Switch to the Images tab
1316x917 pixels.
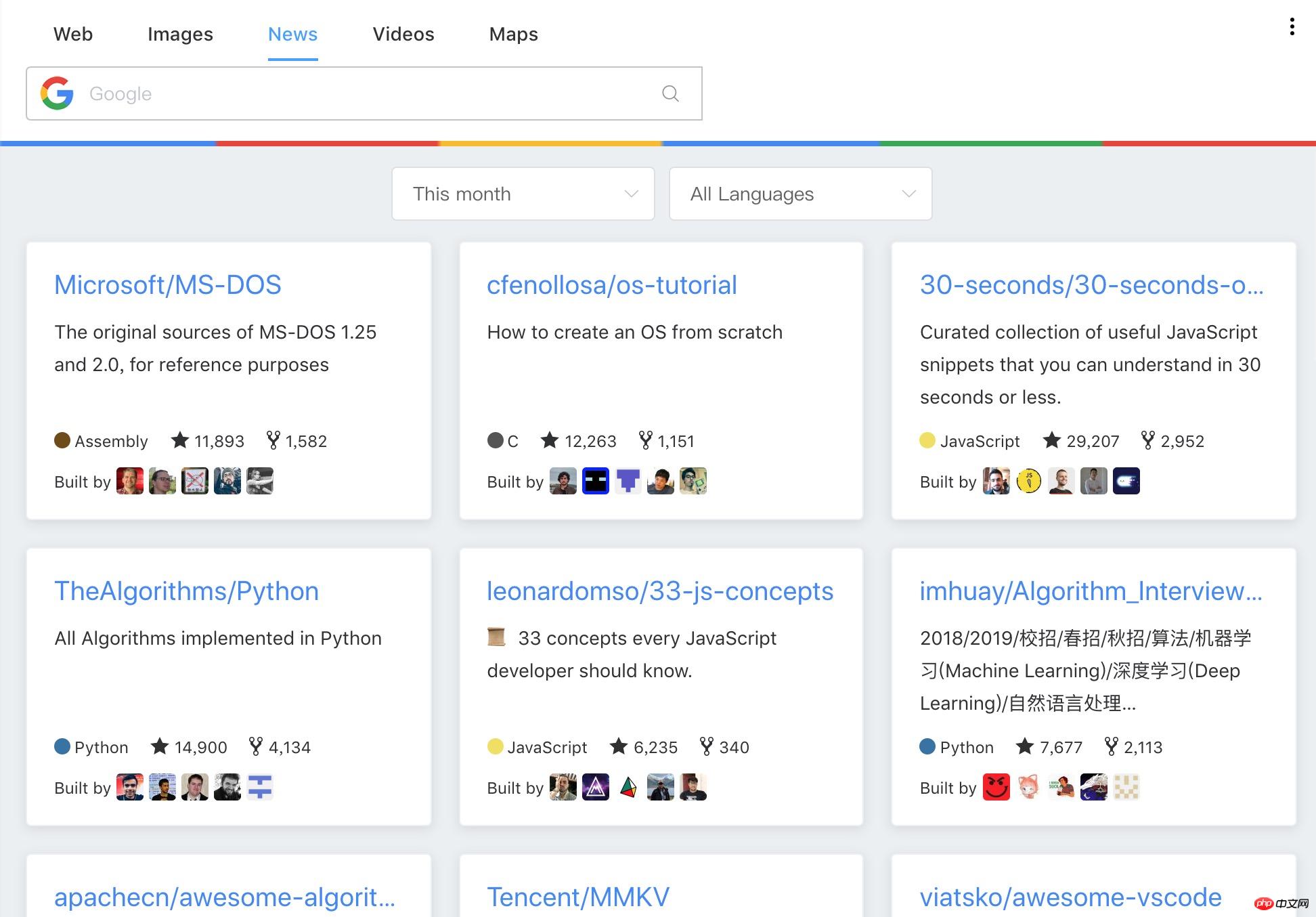(180, 34)
